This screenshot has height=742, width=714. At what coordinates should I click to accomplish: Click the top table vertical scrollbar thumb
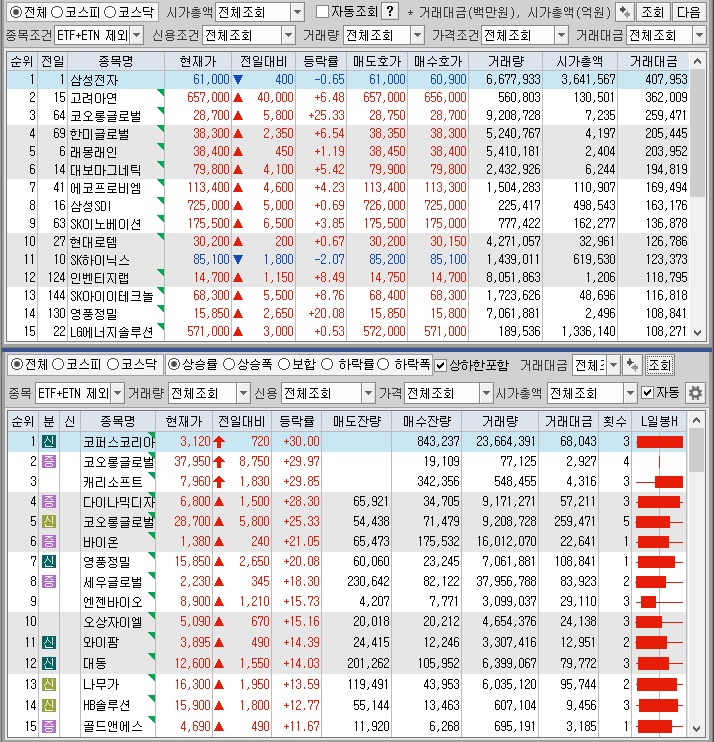coord(697,133)
